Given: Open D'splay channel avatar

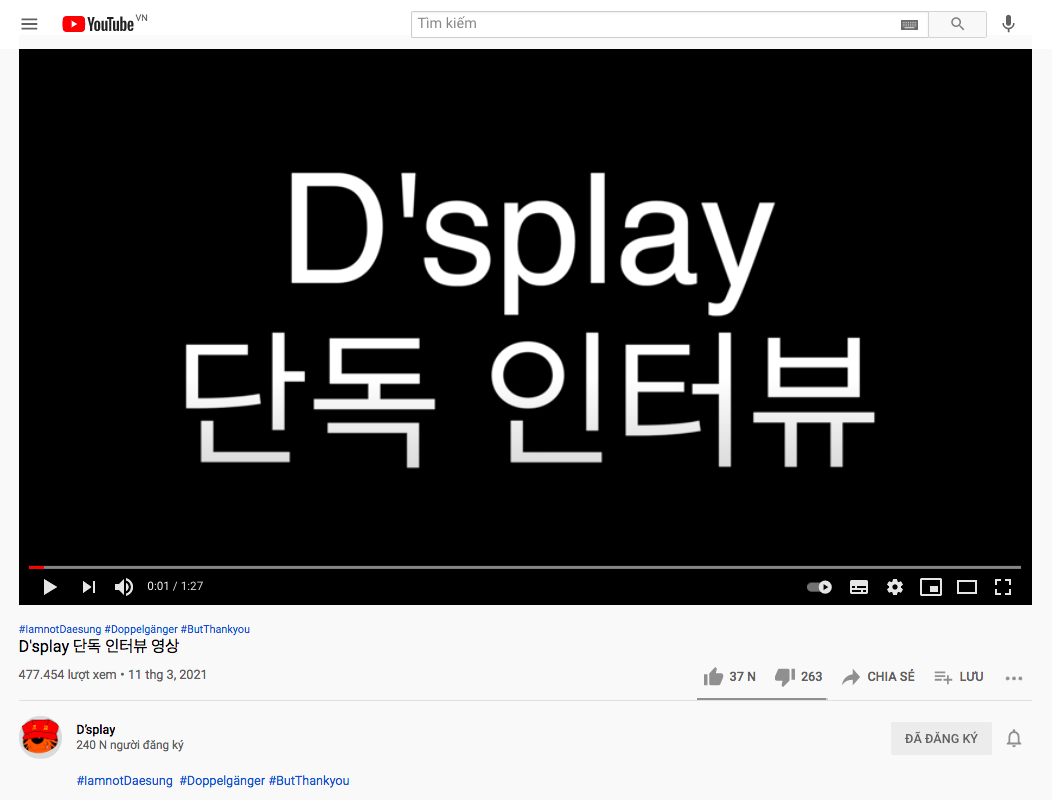Looking at the screenshot, I should (x=41, y=737).
